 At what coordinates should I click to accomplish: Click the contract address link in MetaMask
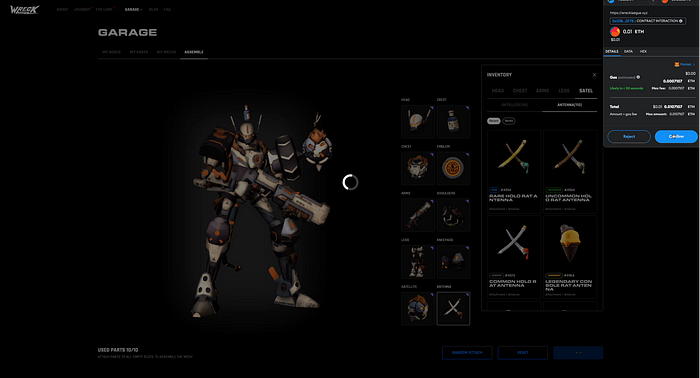[x=622, y=21]
